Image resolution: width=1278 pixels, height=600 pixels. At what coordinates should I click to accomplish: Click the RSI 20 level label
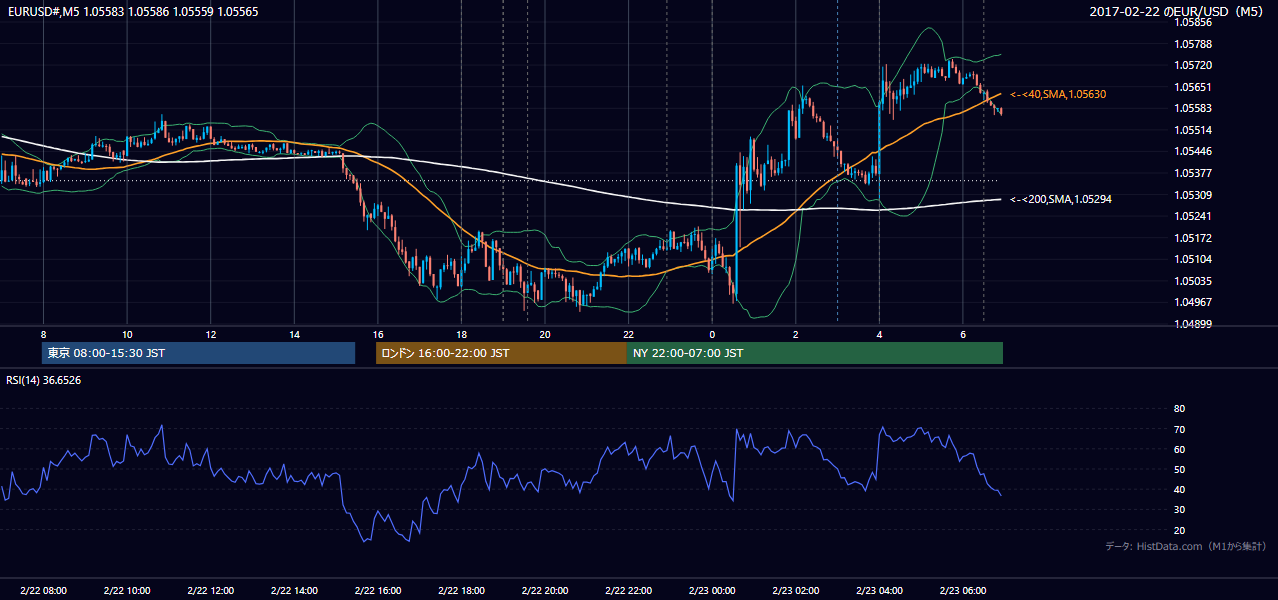click(x=1179, y=530)
